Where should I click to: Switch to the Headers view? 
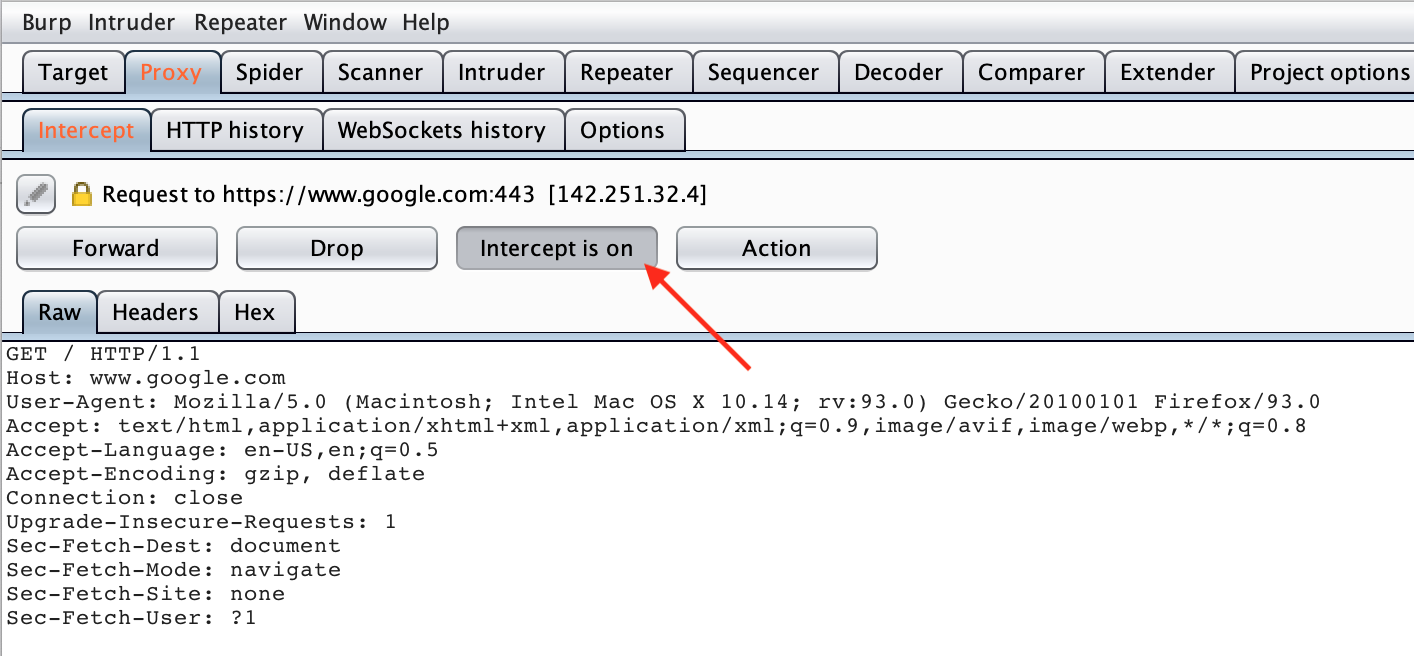157,312
